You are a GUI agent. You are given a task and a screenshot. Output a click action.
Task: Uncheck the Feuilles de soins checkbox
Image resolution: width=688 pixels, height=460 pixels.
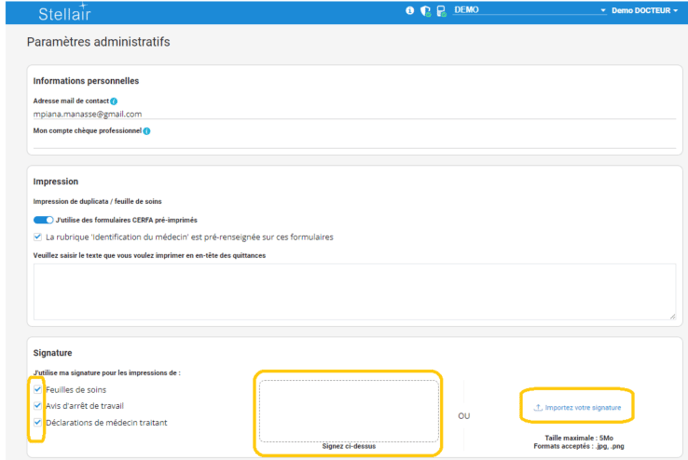[x=37, y=389]
